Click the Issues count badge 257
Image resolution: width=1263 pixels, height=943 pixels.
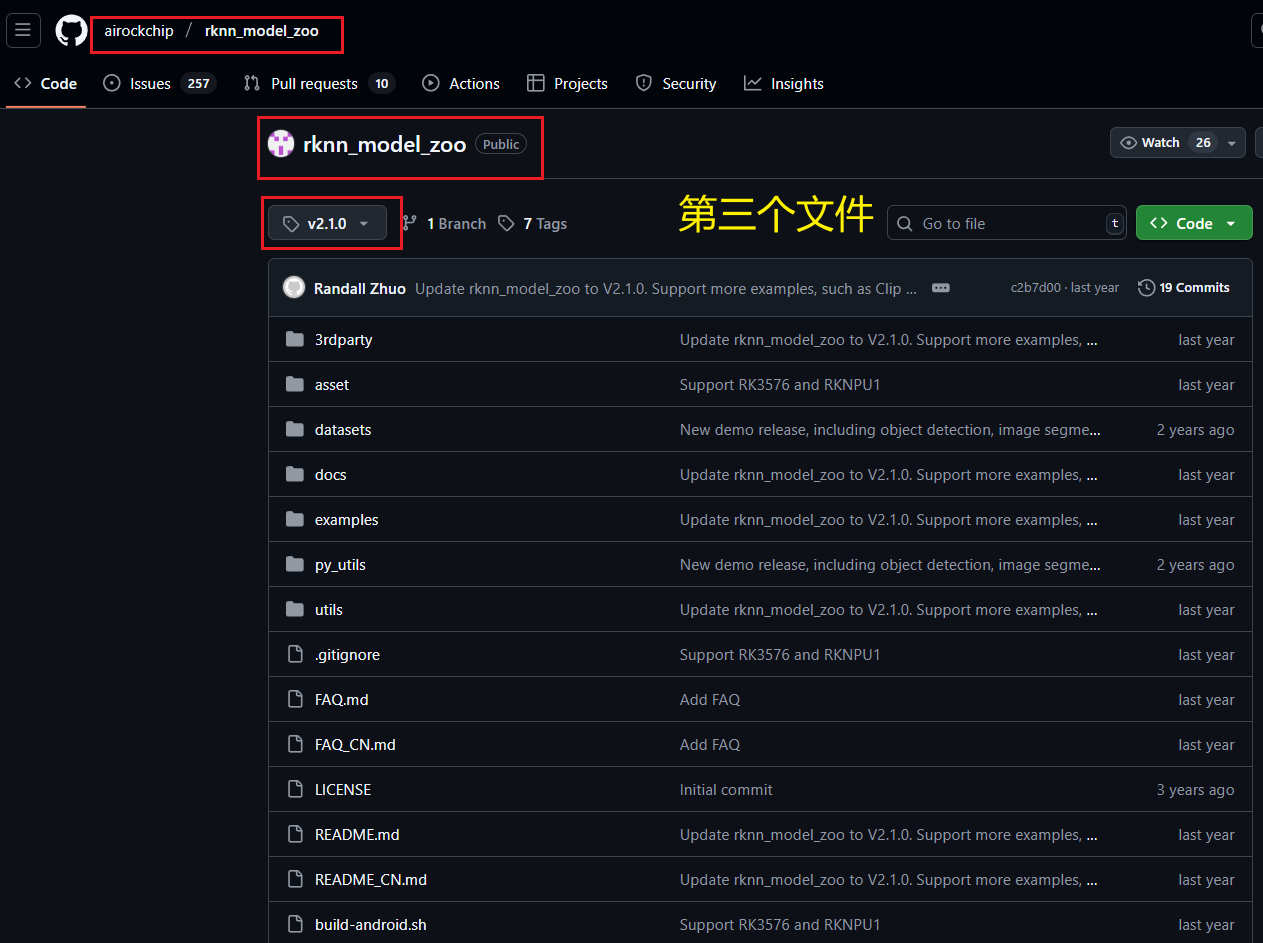pos(198,84)
